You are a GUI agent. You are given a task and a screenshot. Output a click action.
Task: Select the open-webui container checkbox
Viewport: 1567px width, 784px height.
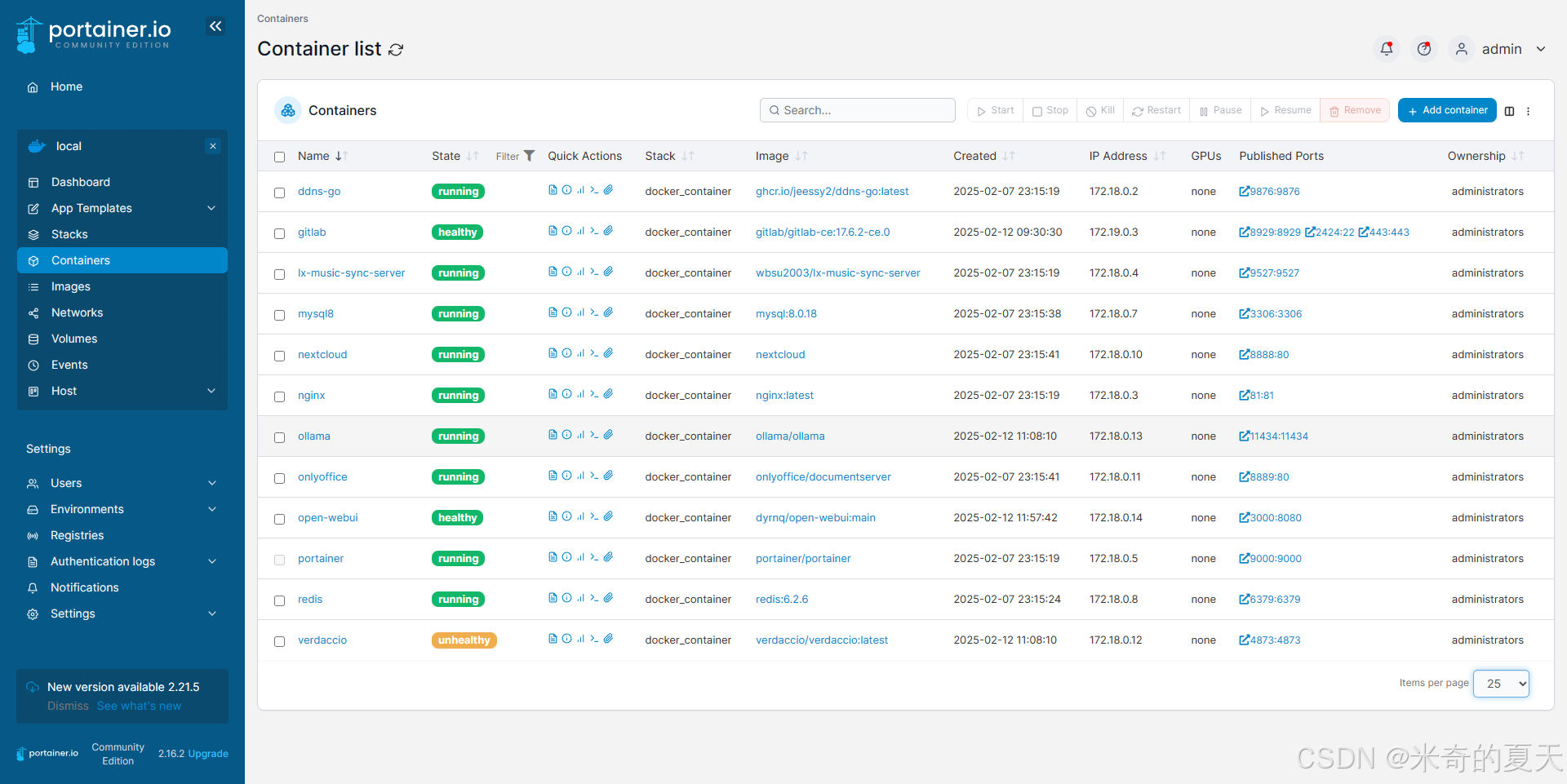pos(279,519)
